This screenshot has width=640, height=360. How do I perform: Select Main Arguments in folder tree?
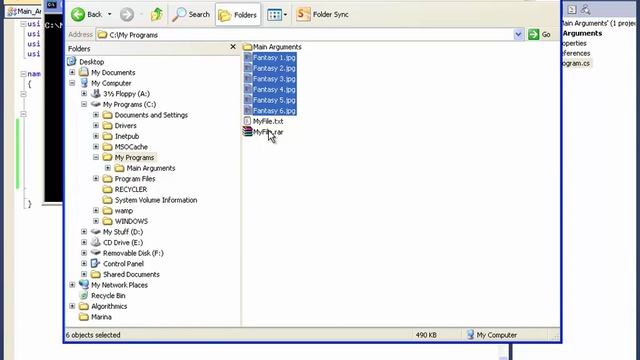coord(151,168)
